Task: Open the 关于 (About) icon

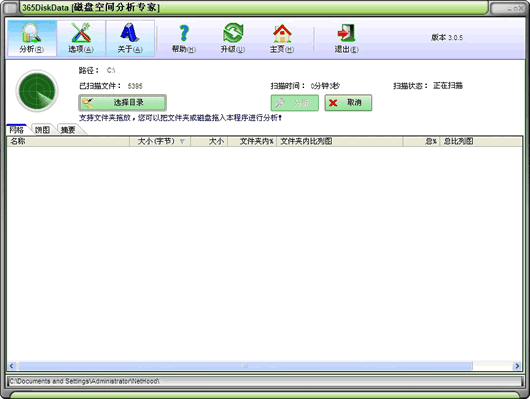Action: tap(130, 38)
